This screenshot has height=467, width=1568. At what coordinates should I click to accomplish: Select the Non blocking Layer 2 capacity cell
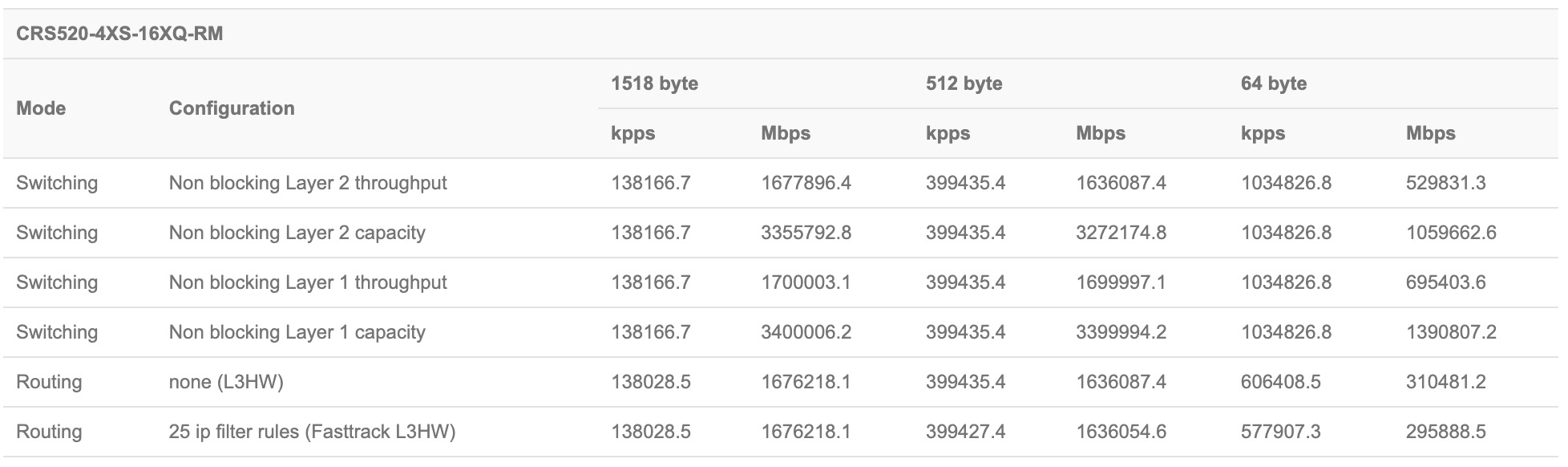click(x=297, y=233)
